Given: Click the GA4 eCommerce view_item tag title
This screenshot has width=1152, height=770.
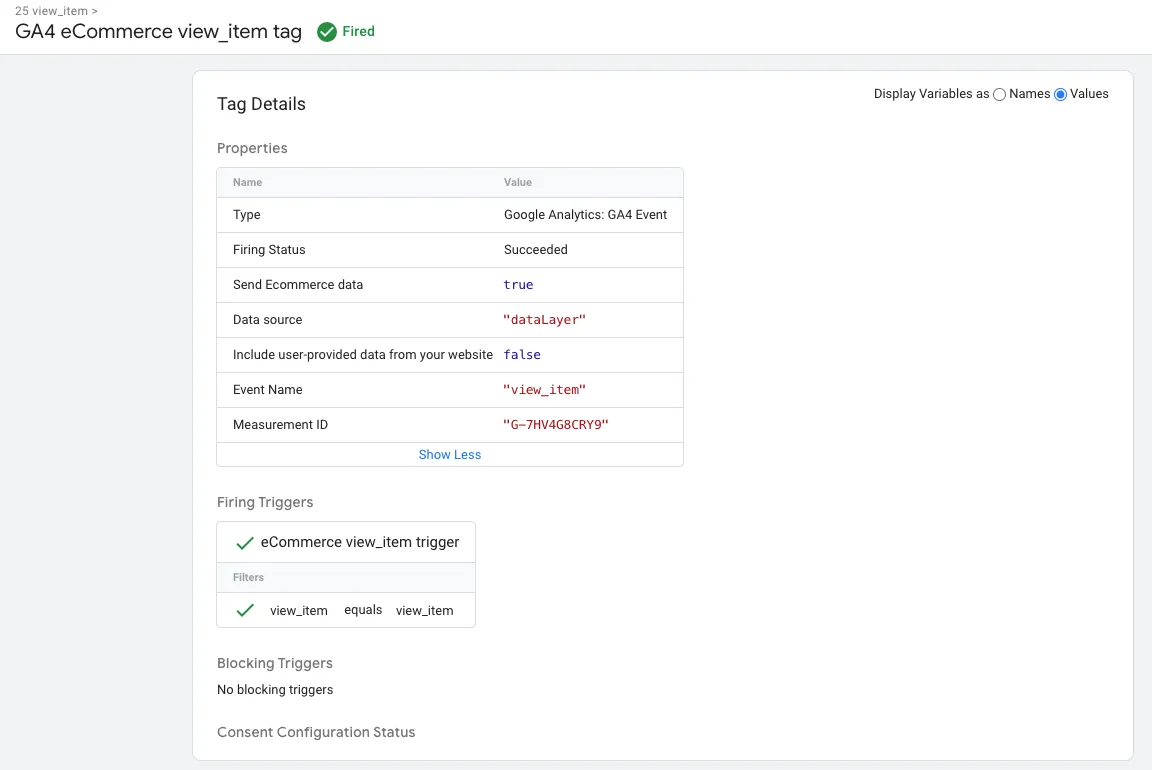Looking at the screenshot, I should pyautogui.click(x=159, y=32).
